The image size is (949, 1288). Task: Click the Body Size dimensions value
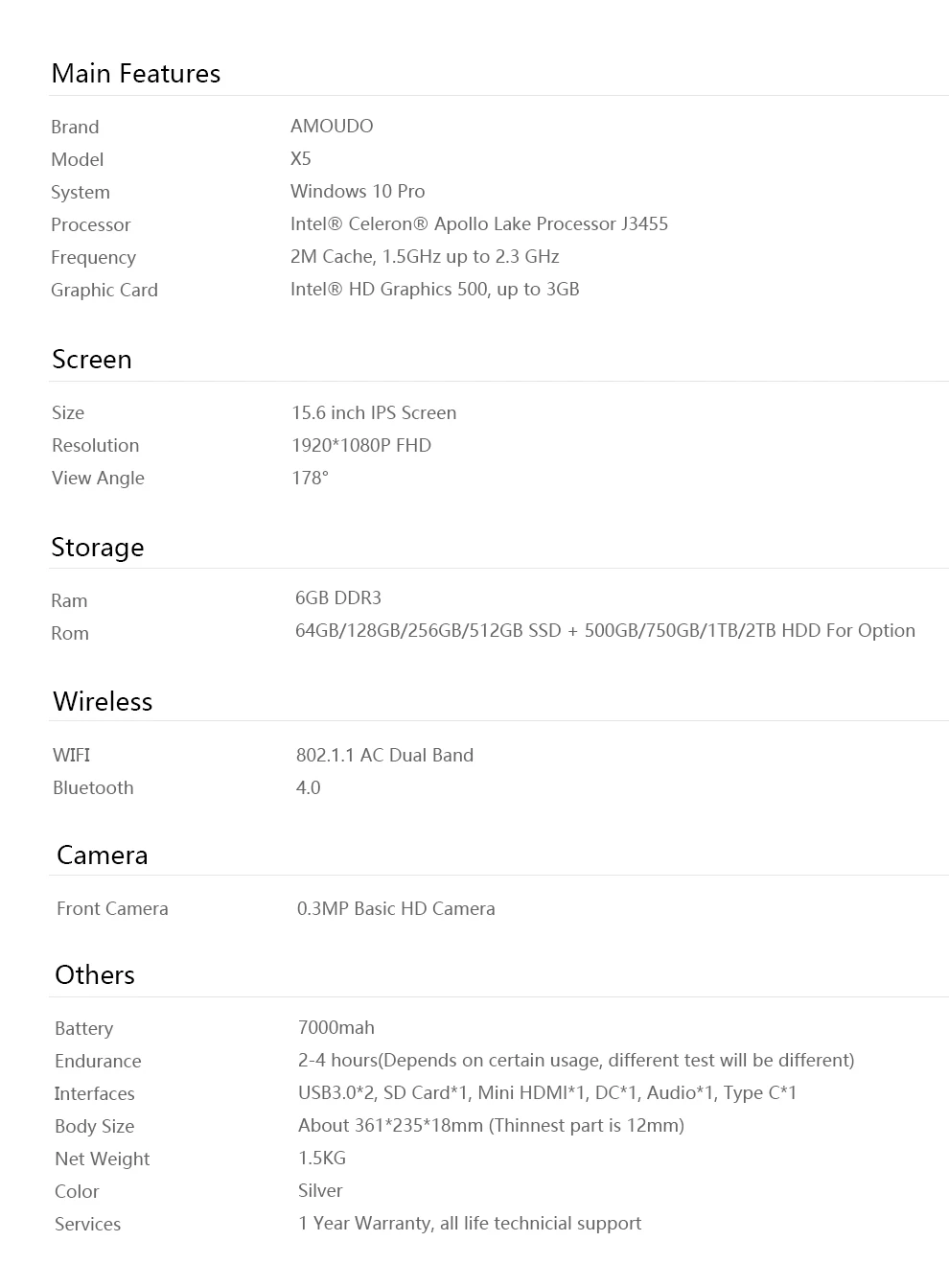click(x=491, y=1125)
